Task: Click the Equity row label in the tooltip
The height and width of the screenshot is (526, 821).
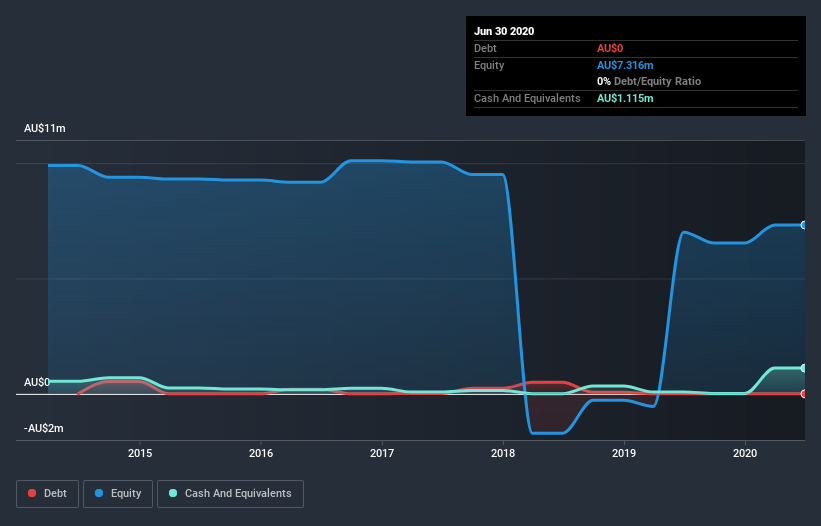Action: [489, 65]
